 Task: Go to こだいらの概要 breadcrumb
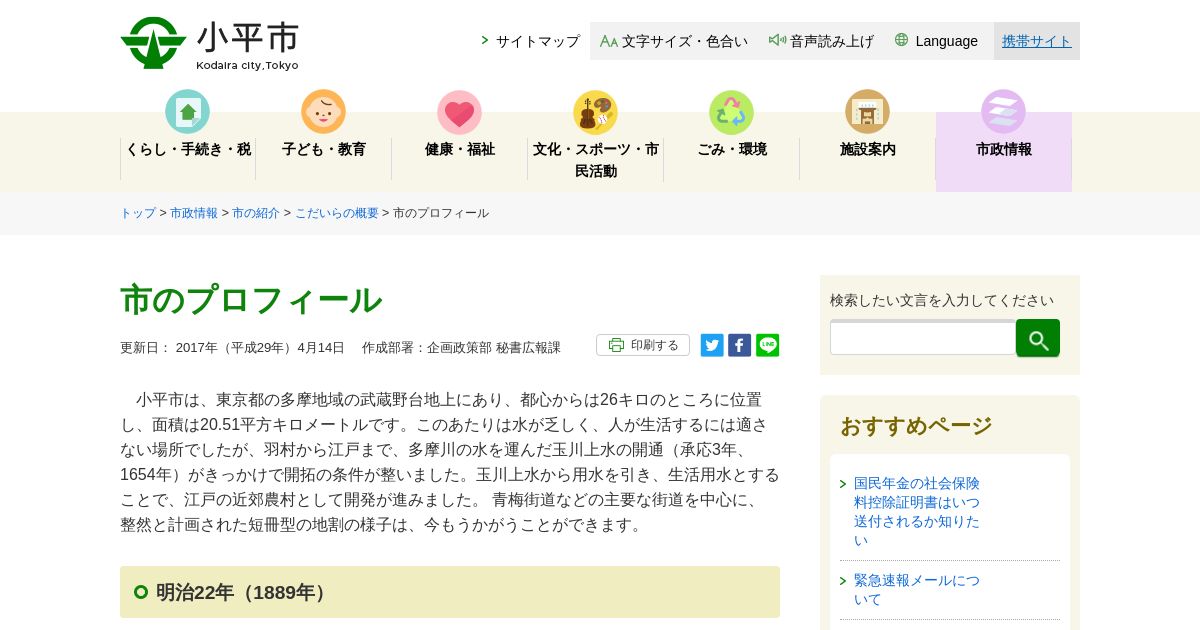pos(337,213)
